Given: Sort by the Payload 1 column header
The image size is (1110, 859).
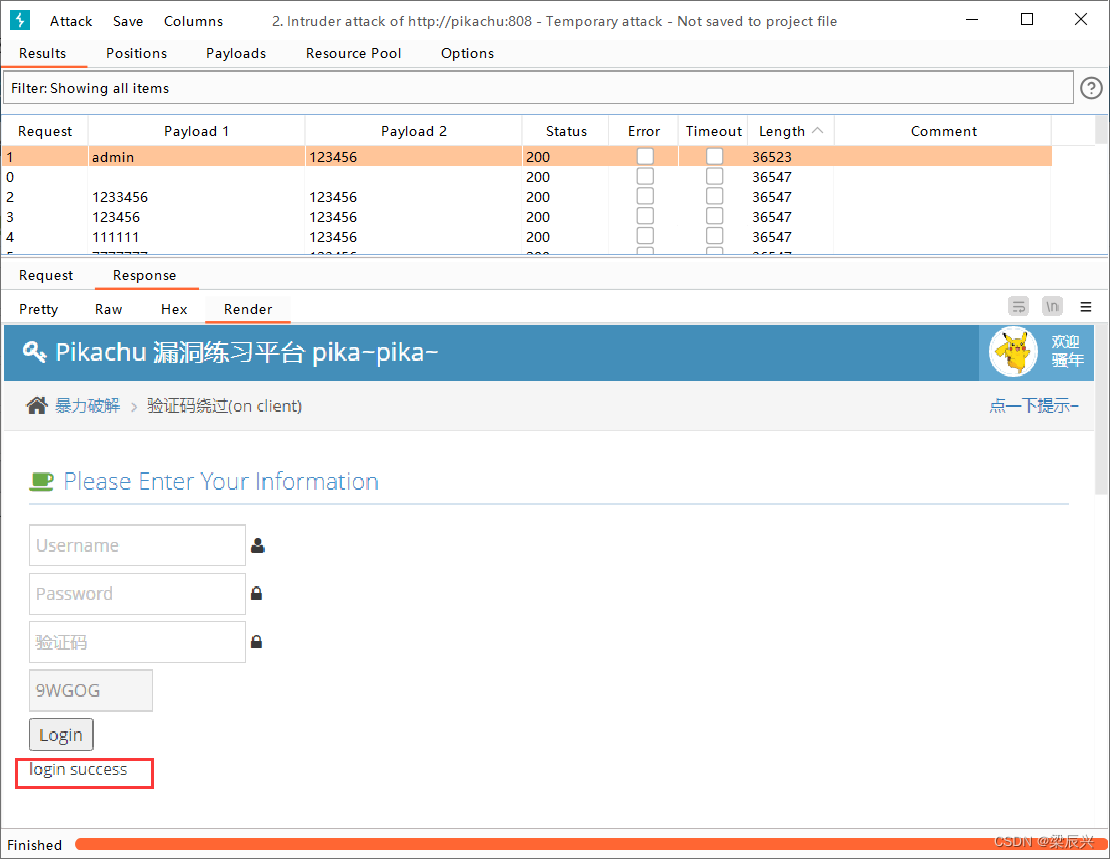Looking at the screenshot, I should pyautogui.click(x=196, y=131).
